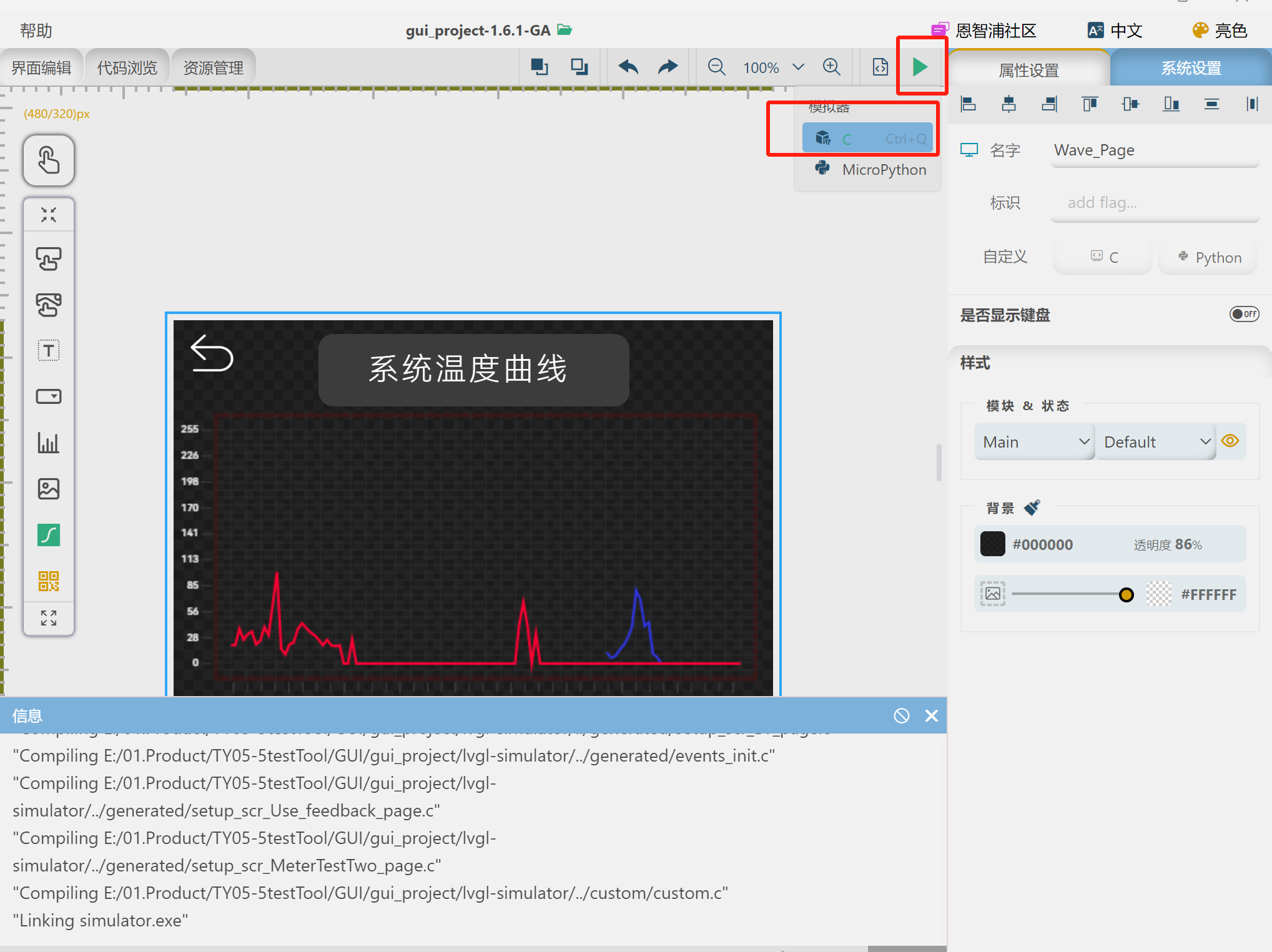
Task: Open the Default state dropdown
Action: (1155, 442)
